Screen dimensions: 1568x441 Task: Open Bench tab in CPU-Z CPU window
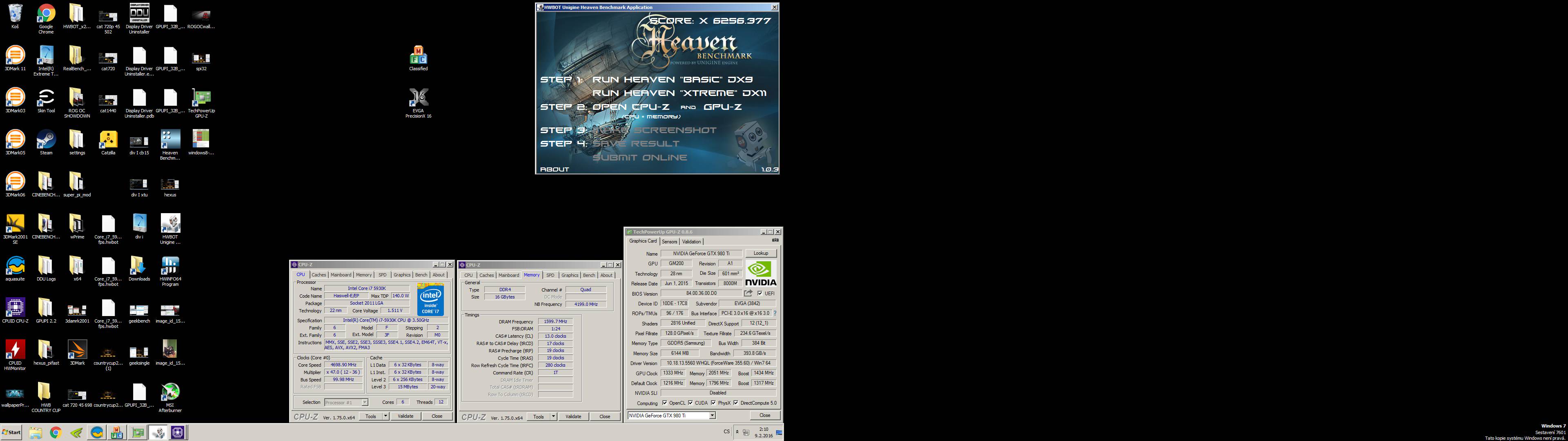421,275
